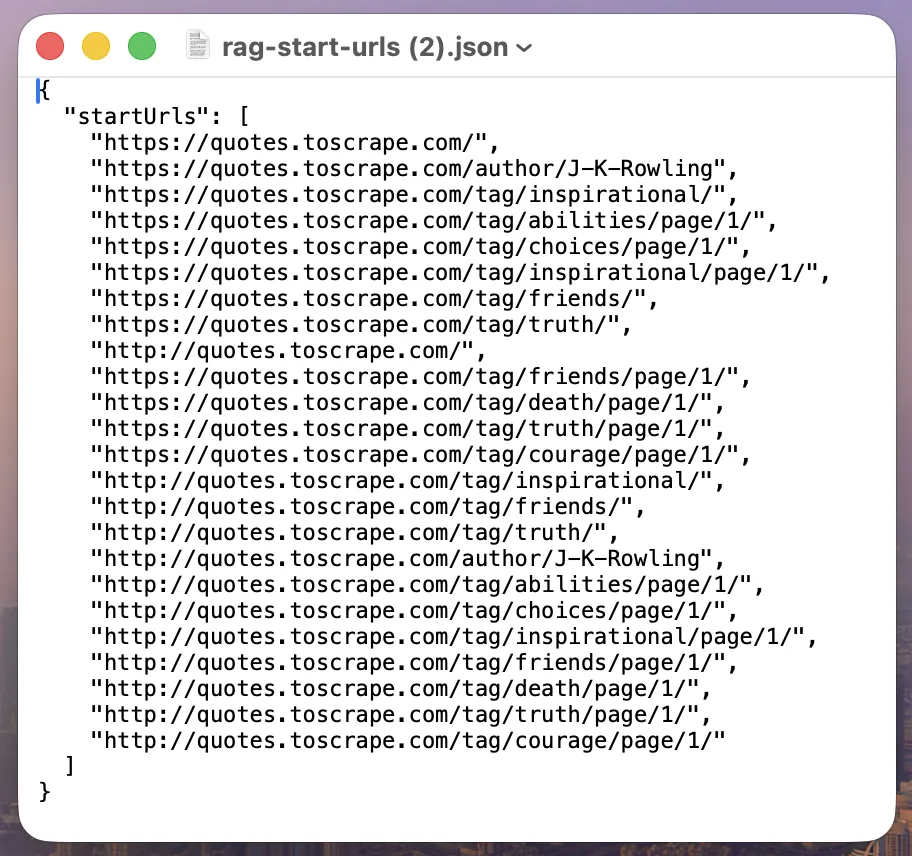Click the green full-screen button
The width and height of the screenshot is (912, 856).
click(141, 45)
